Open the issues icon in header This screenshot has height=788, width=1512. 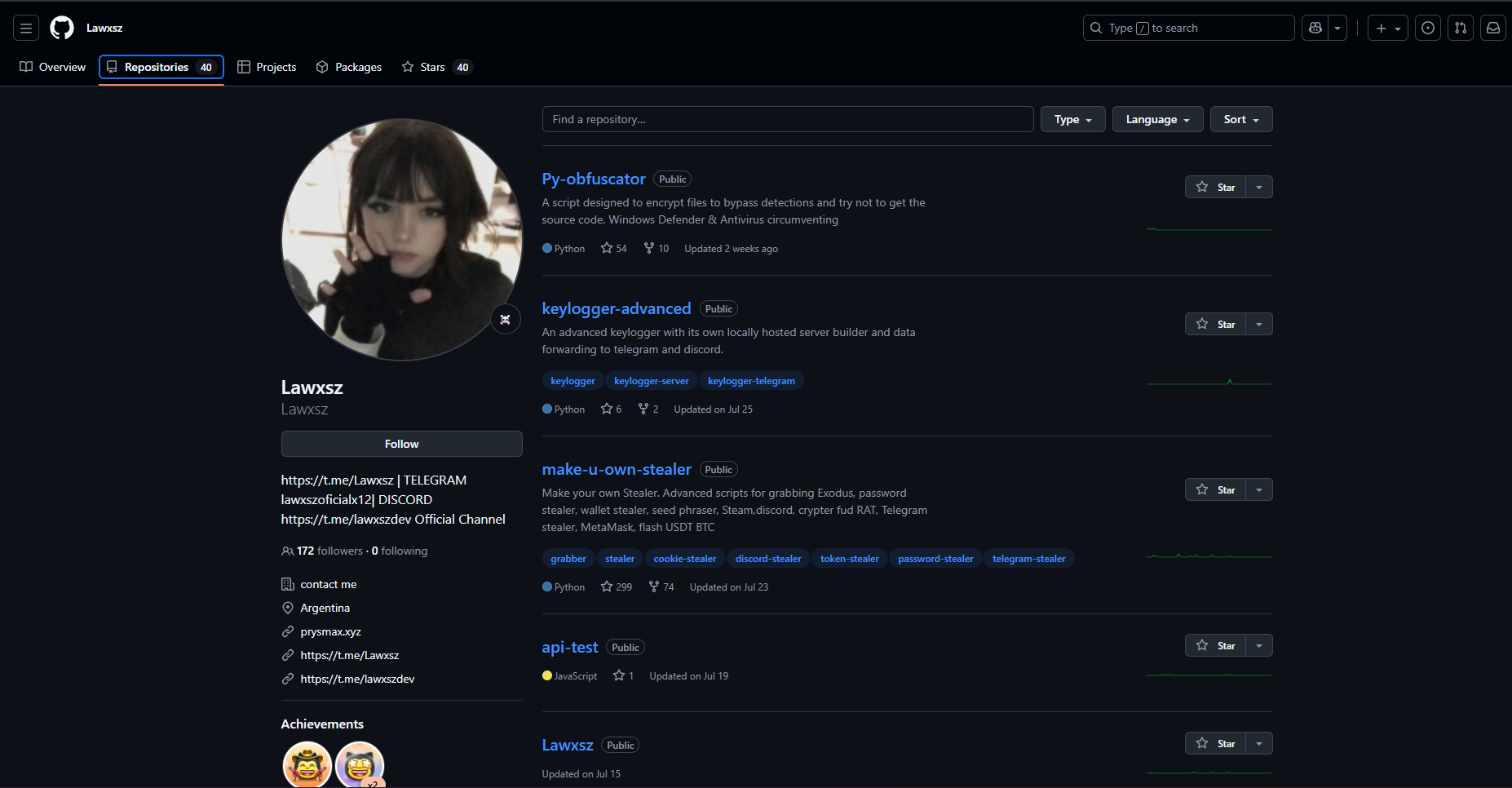pyautogui.click(x=1427, y=28)
